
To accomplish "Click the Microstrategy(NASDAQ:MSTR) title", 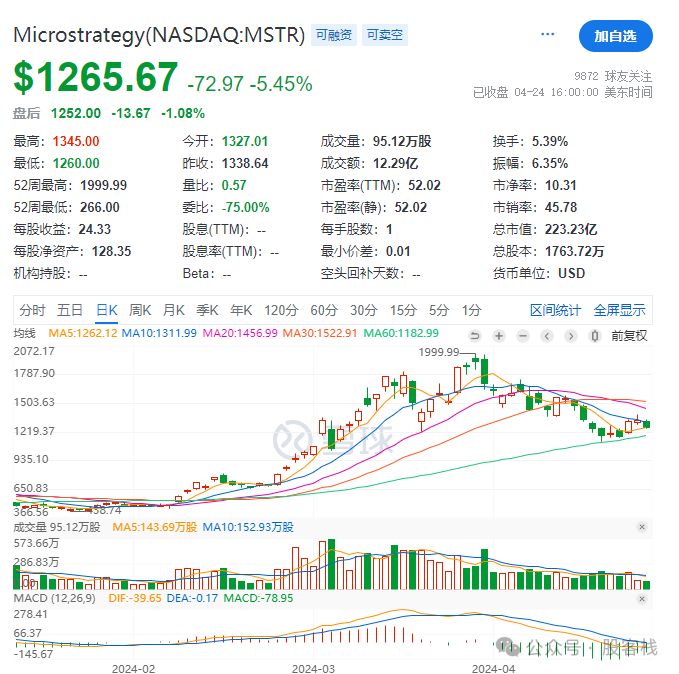I will [159, 35].
